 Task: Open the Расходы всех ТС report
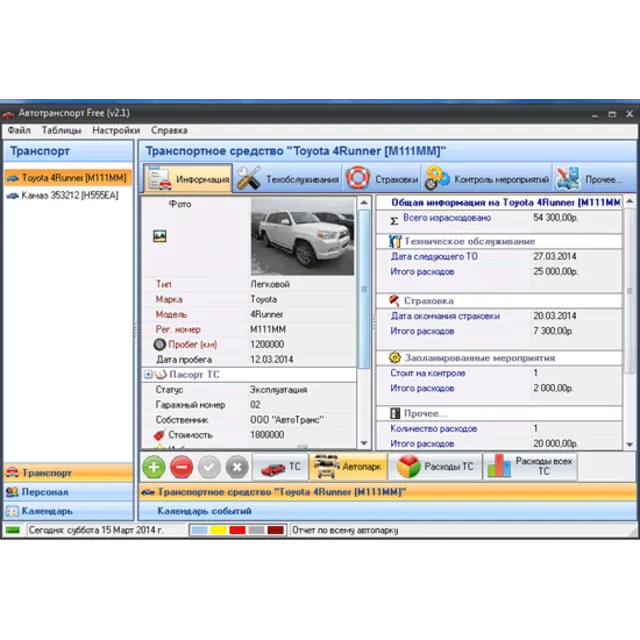[531, 467]
